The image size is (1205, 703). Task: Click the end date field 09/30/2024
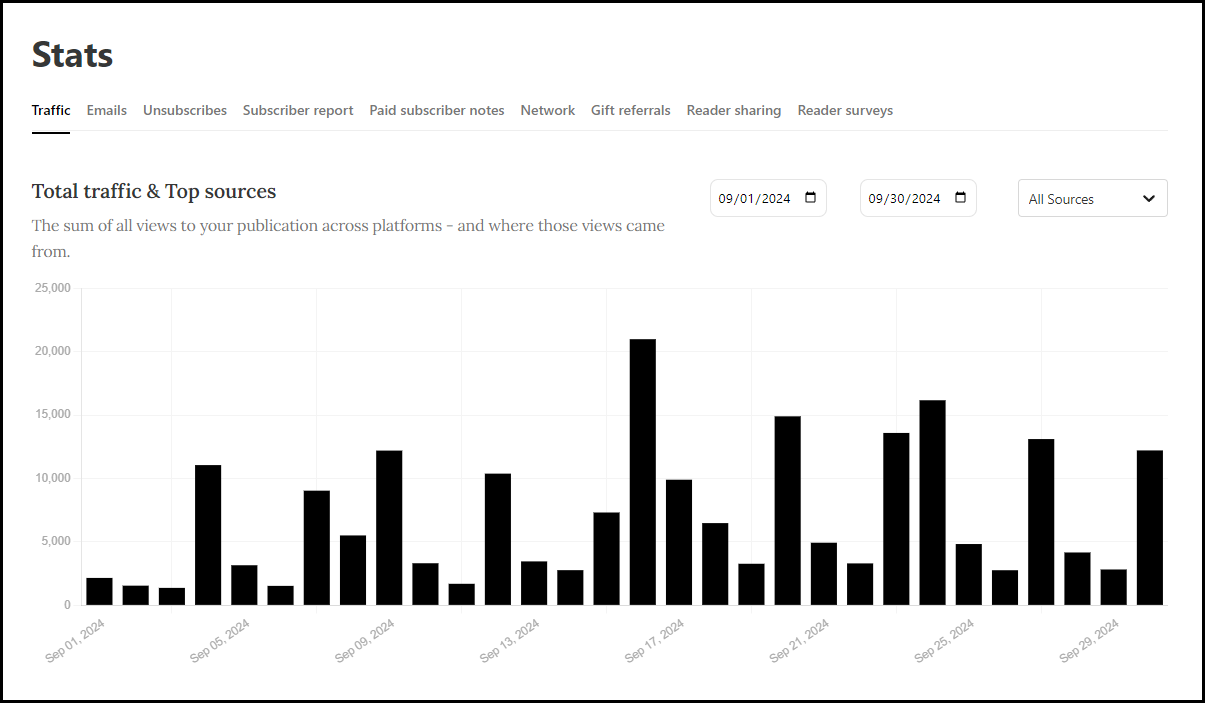[918, 198]
